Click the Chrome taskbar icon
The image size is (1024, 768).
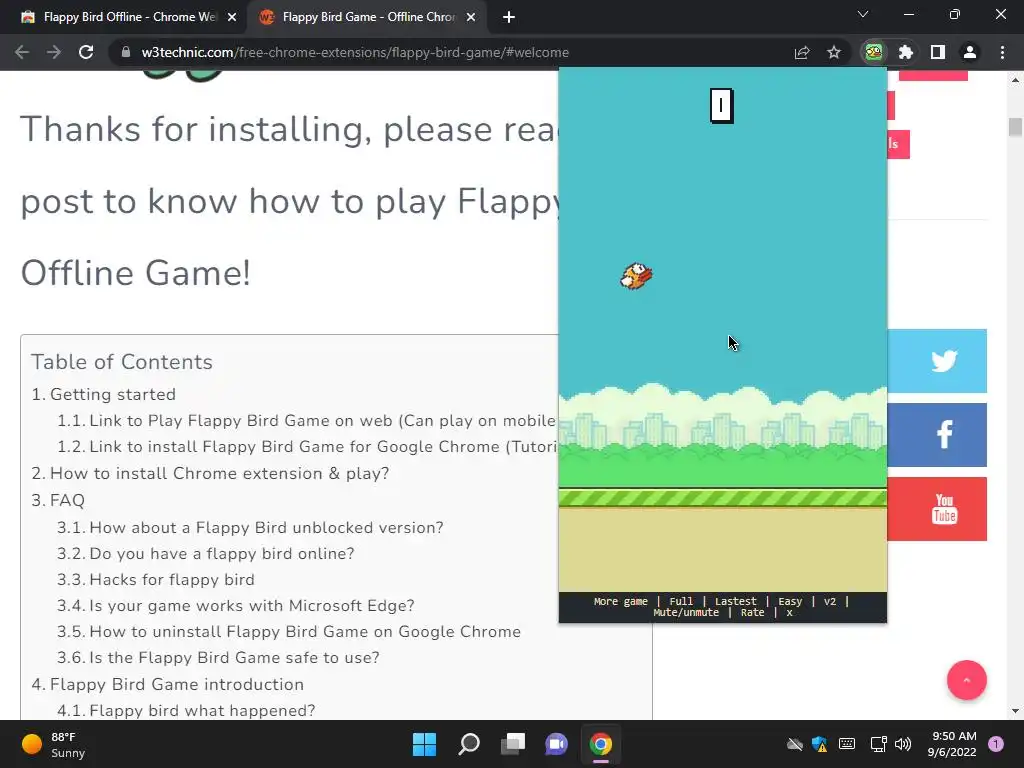click(x=601, y=744)
